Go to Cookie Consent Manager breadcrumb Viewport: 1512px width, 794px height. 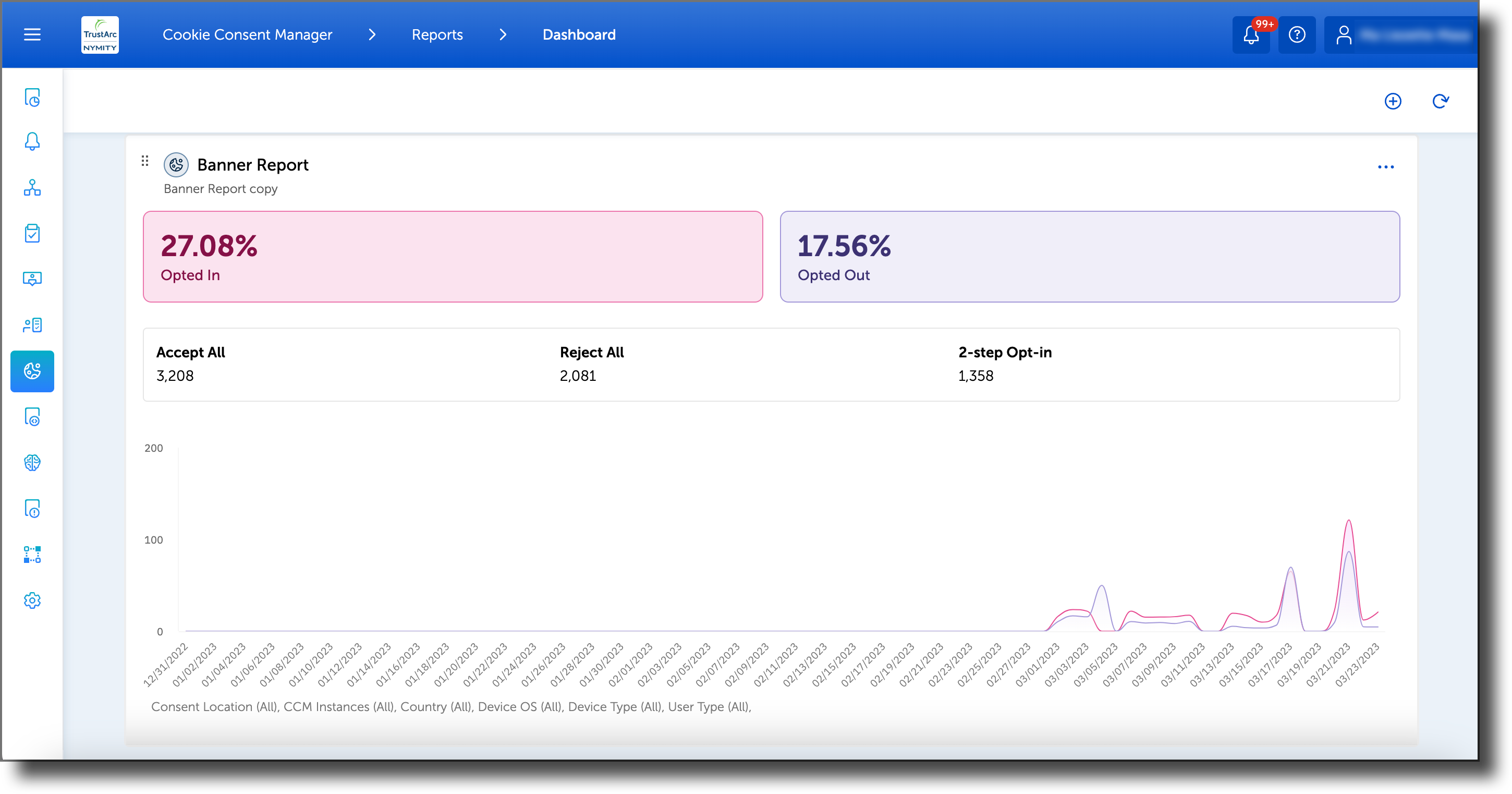point(247,34)
